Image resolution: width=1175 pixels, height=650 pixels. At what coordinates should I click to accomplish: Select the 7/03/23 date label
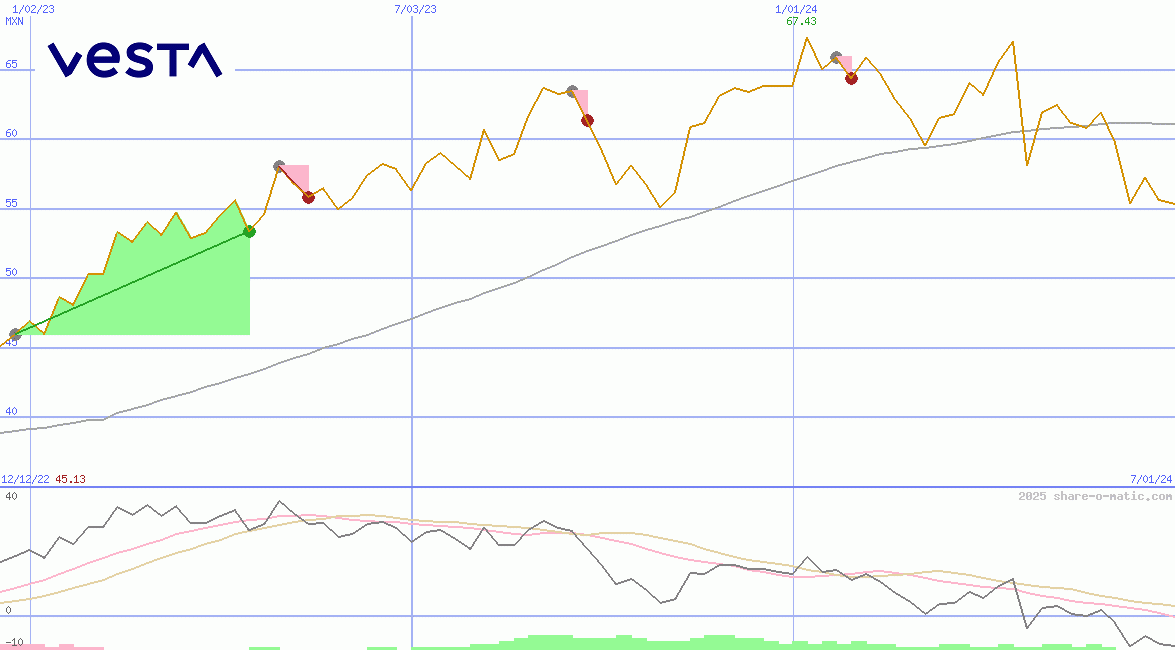pos(415,9)
